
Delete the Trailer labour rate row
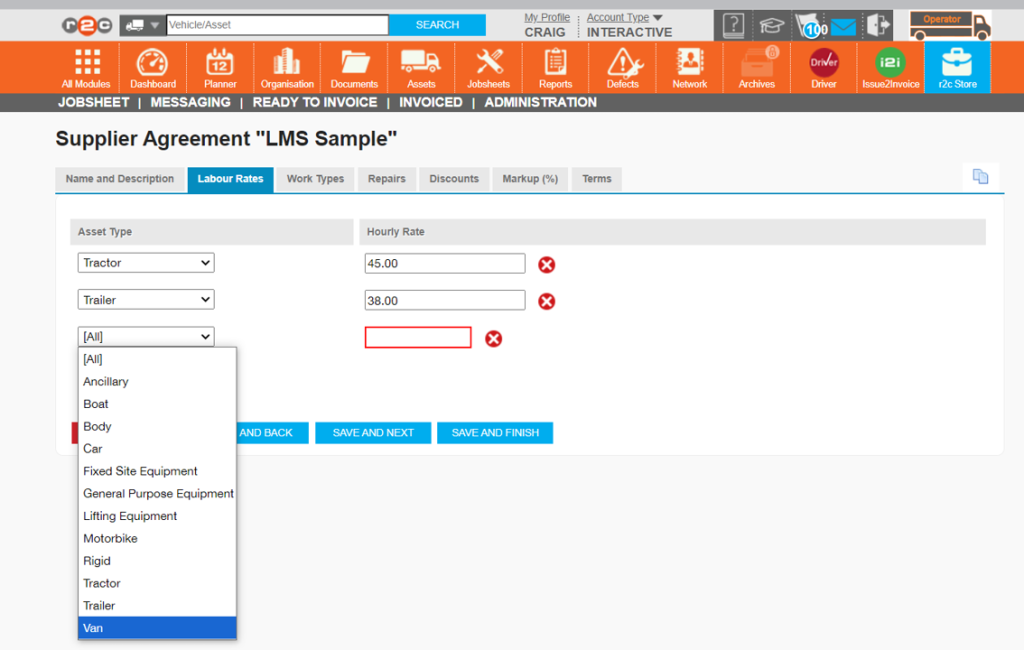click(x=547, y=301)
